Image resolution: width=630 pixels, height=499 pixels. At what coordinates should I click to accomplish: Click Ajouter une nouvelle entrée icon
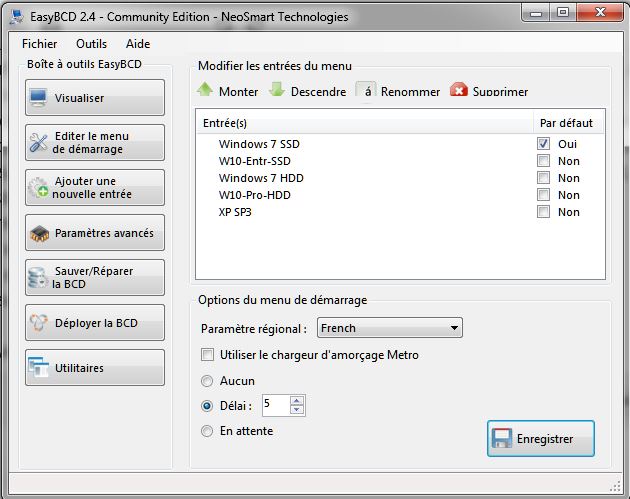[x=38, y=188]
